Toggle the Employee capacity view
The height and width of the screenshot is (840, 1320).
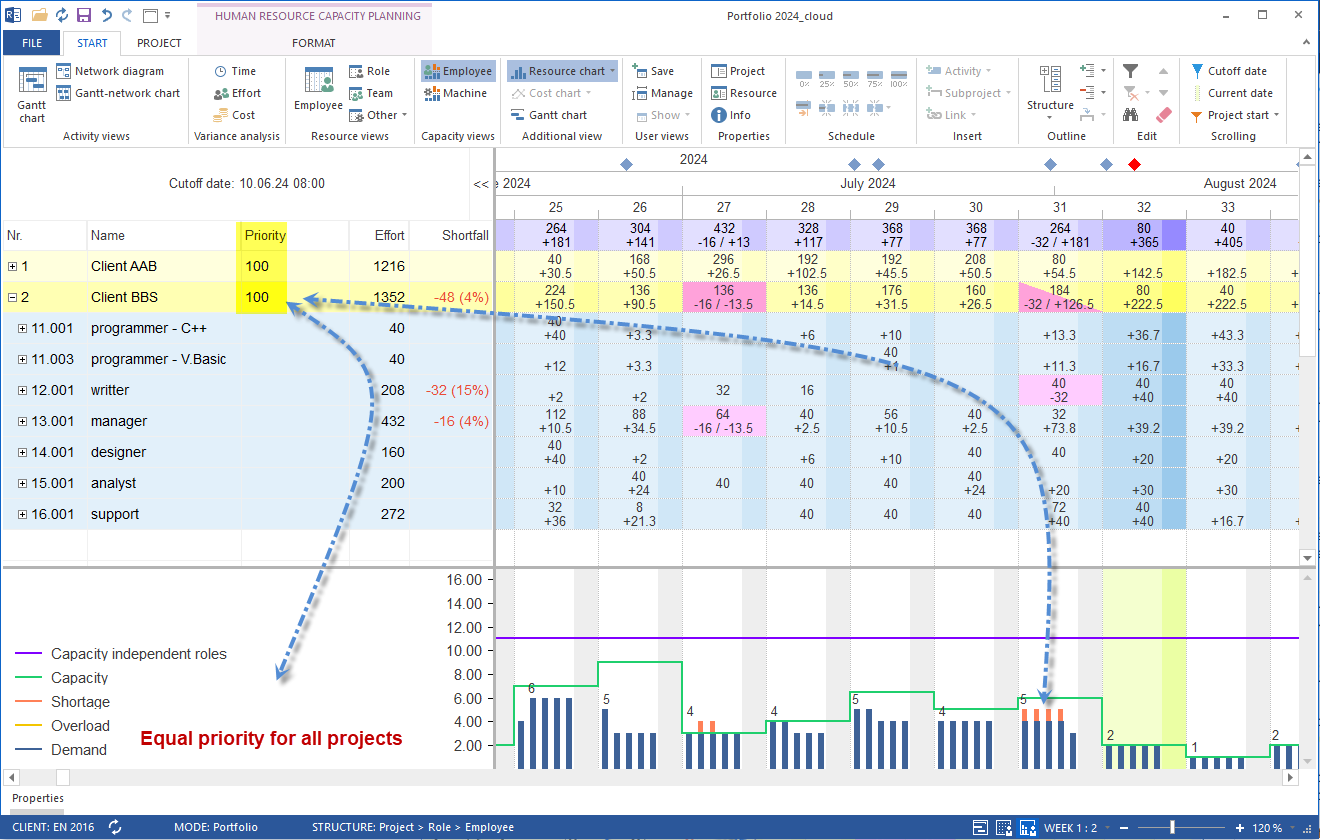click(x=457, y=71)
